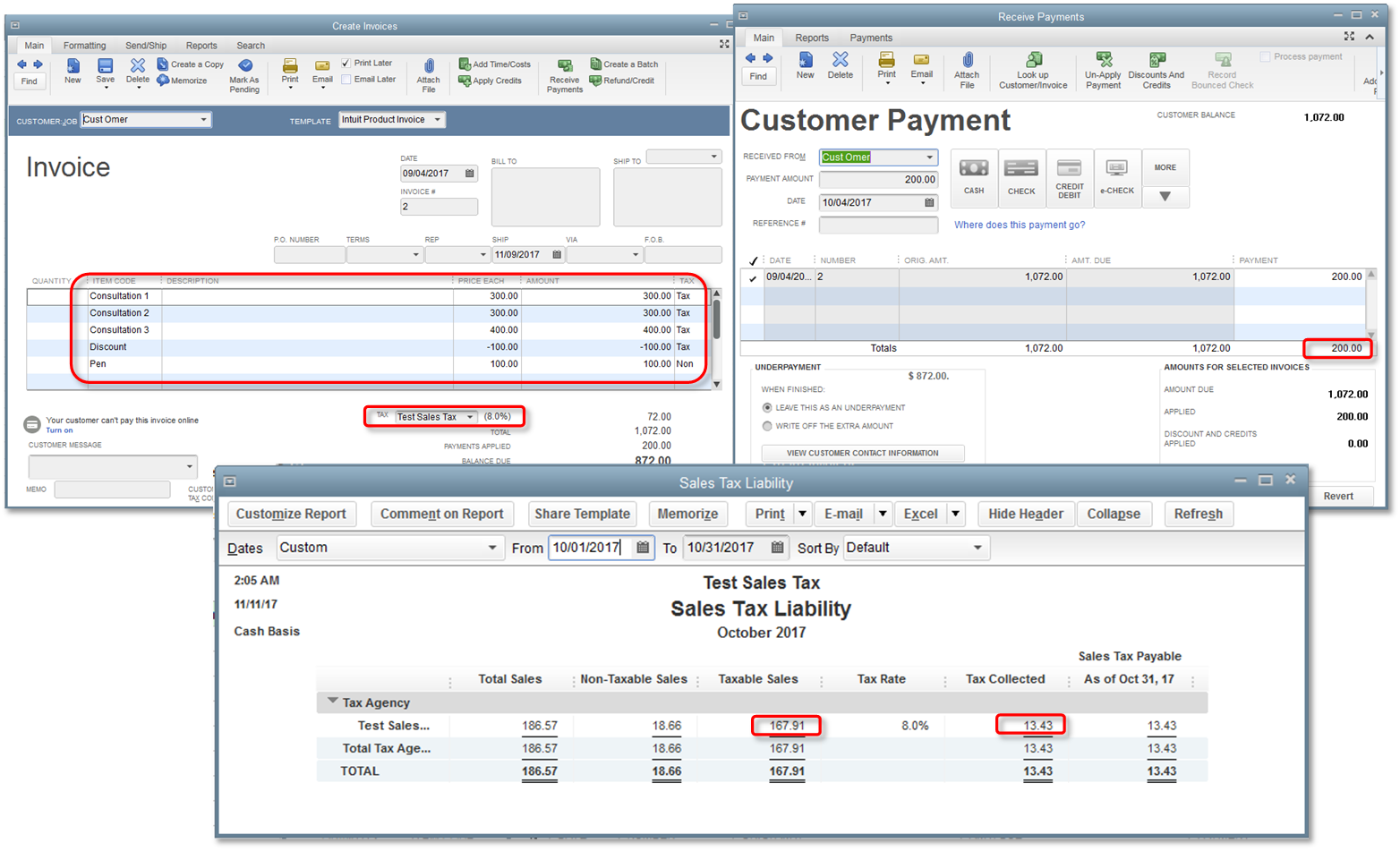
Task: Open Refund/Credit
Action: (622, 81)
